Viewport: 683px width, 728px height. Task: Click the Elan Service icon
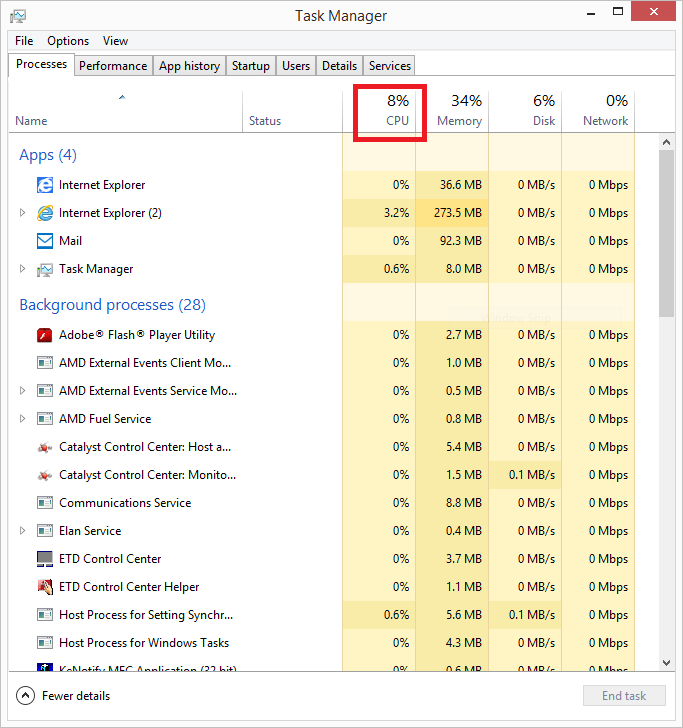pyautogui.click(x=45, y=531)
